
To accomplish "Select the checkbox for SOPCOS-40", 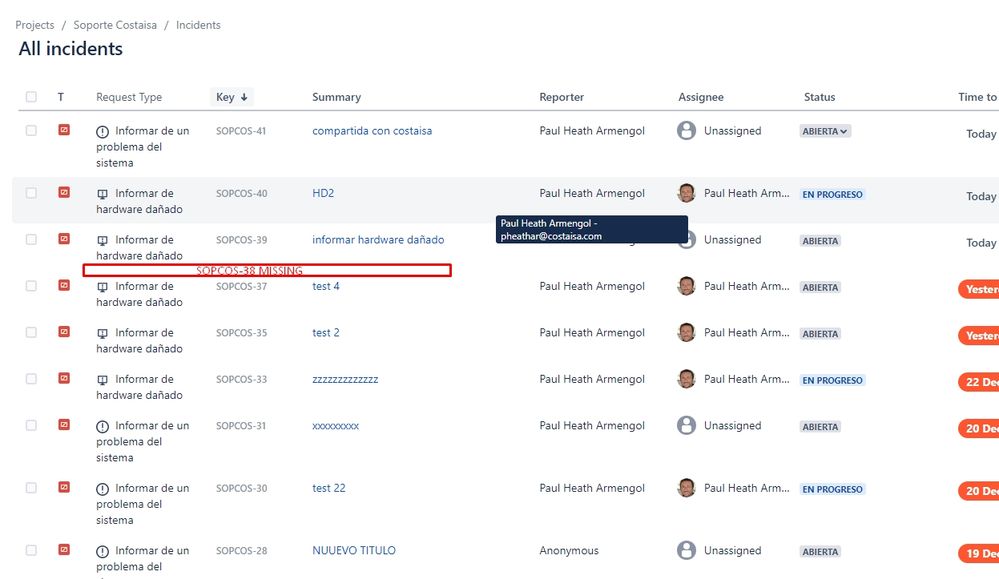I will point(31,193).
